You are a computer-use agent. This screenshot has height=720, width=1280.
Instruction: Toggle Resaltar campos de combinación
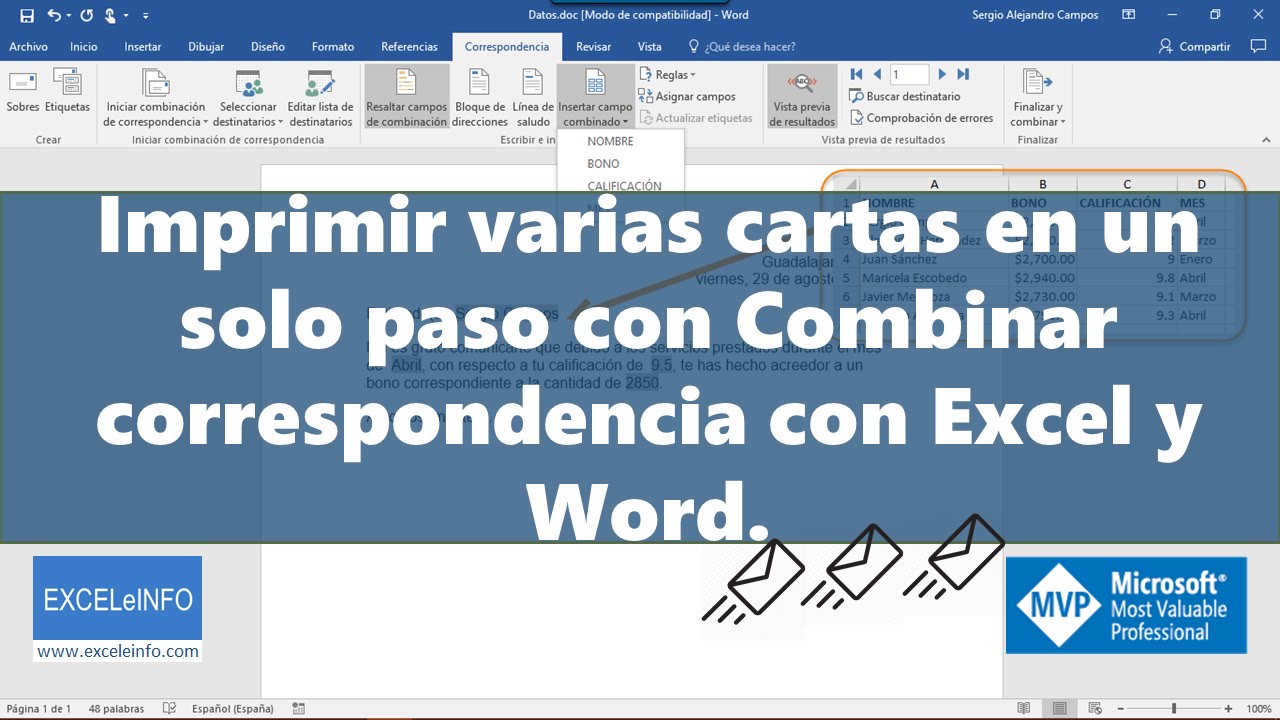pos(407,98)
